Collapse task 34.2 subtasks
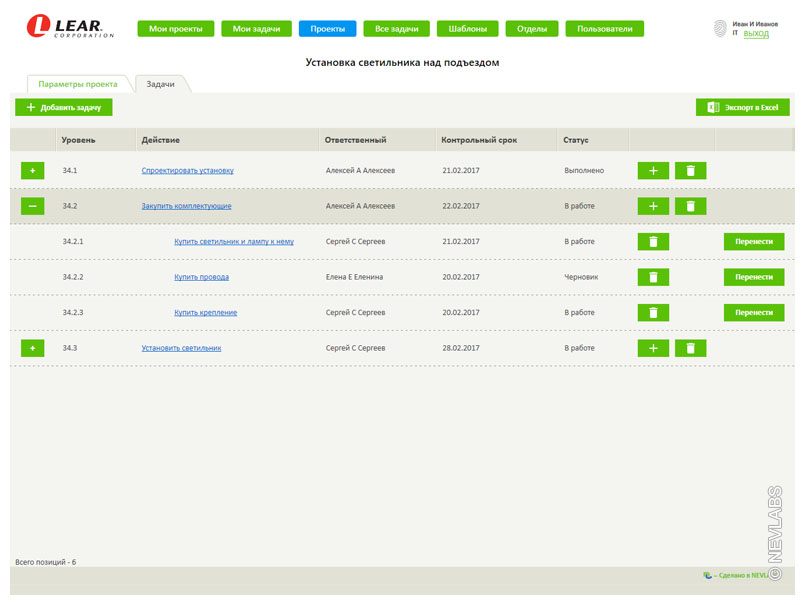The image size is (805, 605). pos(32,206)
